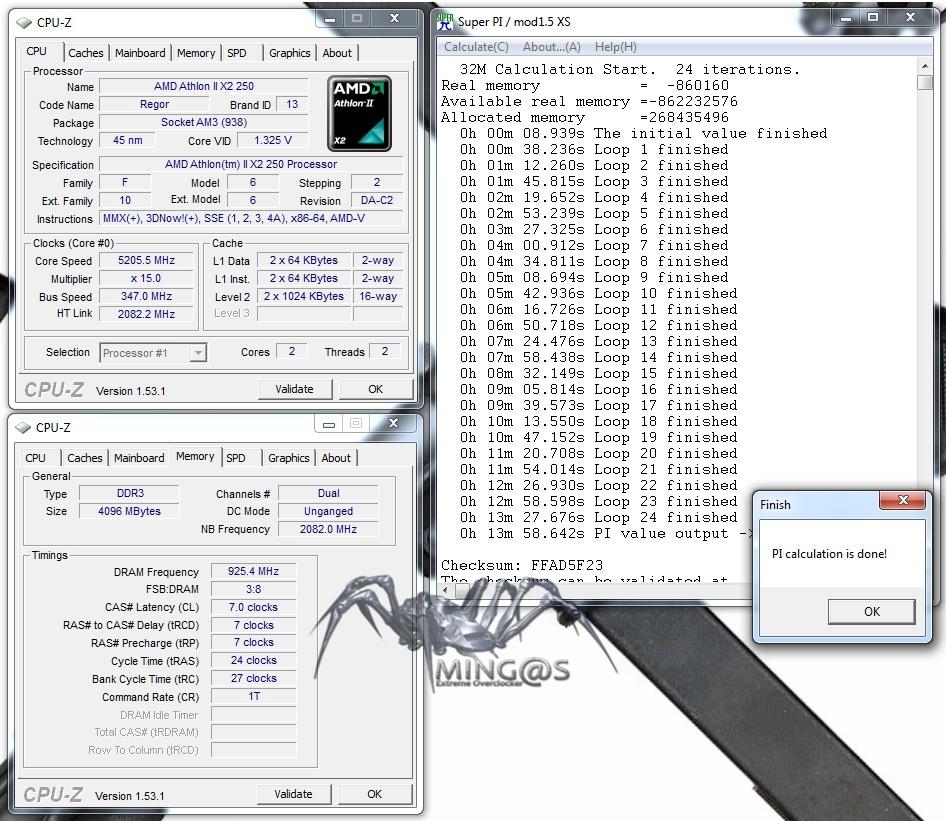Close the bottom CPU-Z window
The width and height of the screenshot is (946, 821).
(393, 423)
